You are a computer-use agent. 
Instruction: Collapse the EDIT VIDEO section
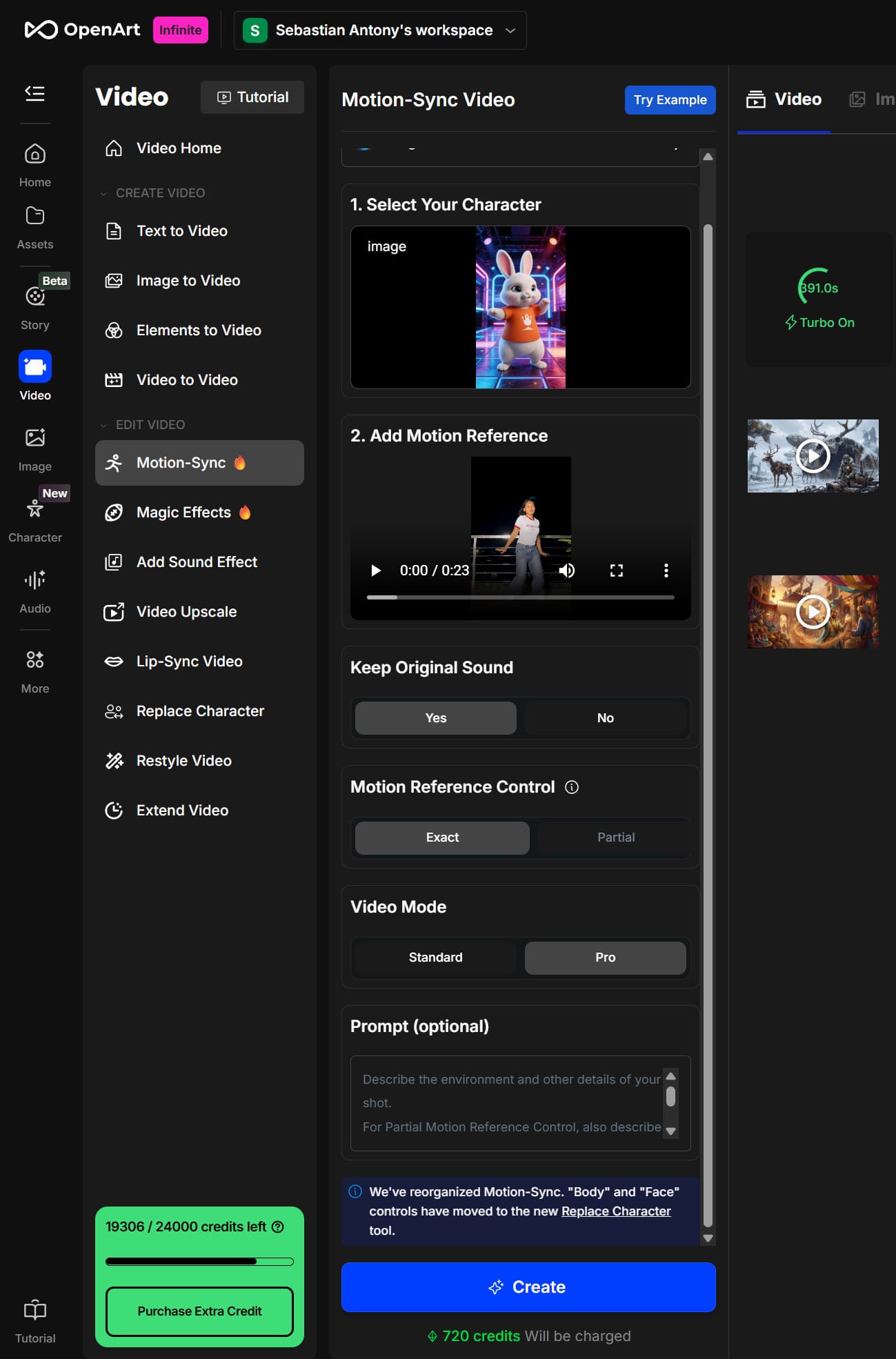pos(103,425)
